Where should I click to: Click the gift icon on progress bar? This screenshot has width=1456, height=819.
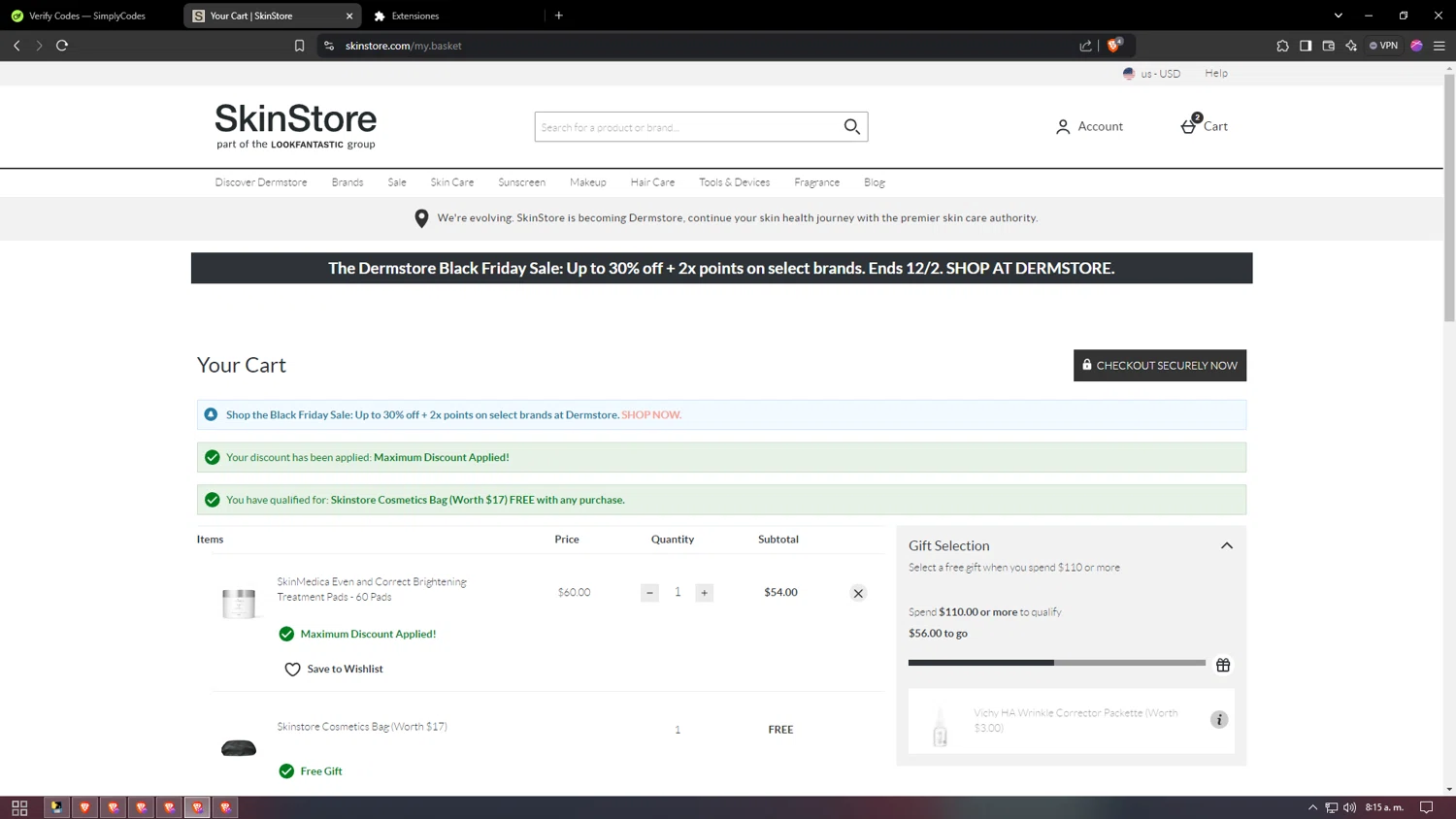[1223, 665]
